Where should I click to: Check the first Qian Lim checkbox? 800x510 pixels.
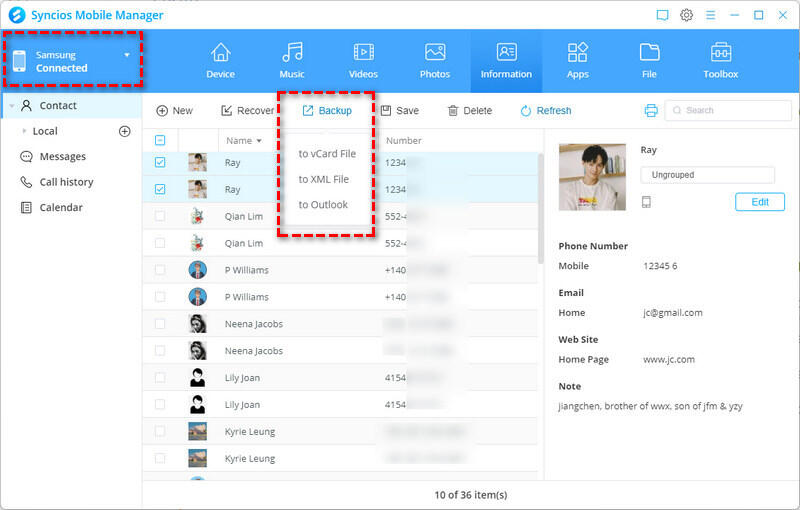point(160,216)
